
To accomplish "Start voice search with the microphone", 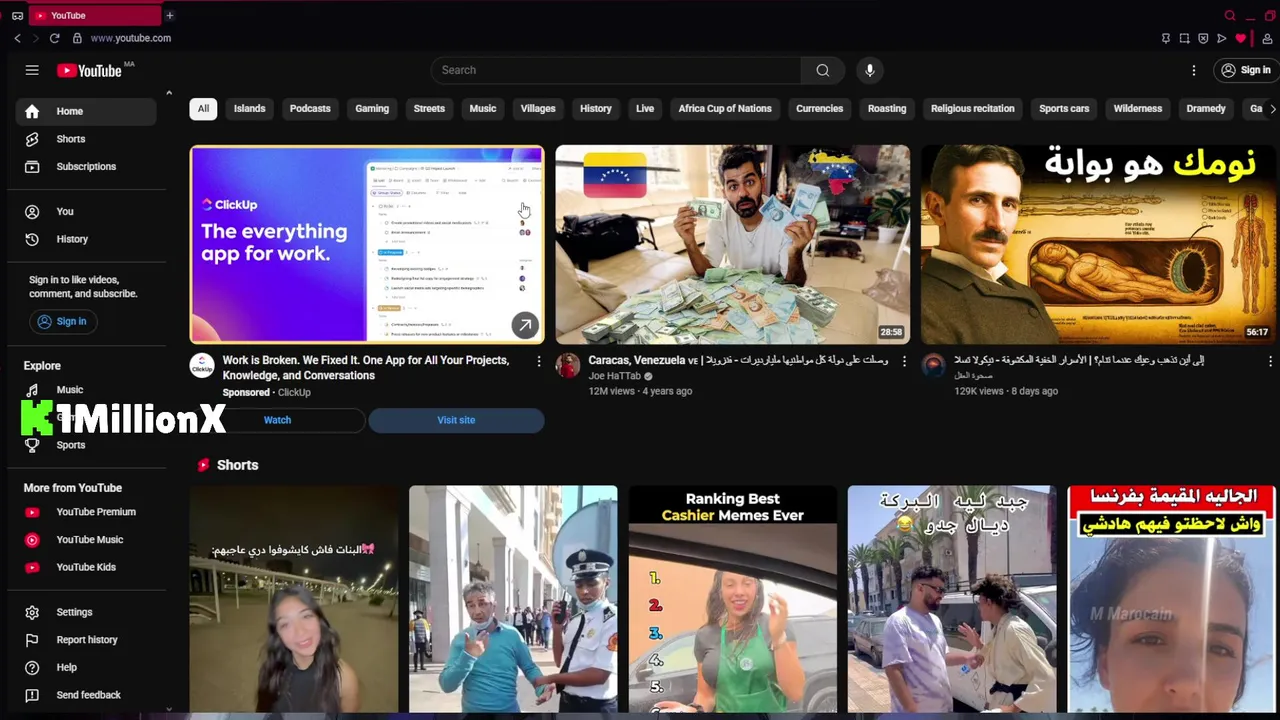I will click(870, 70).
